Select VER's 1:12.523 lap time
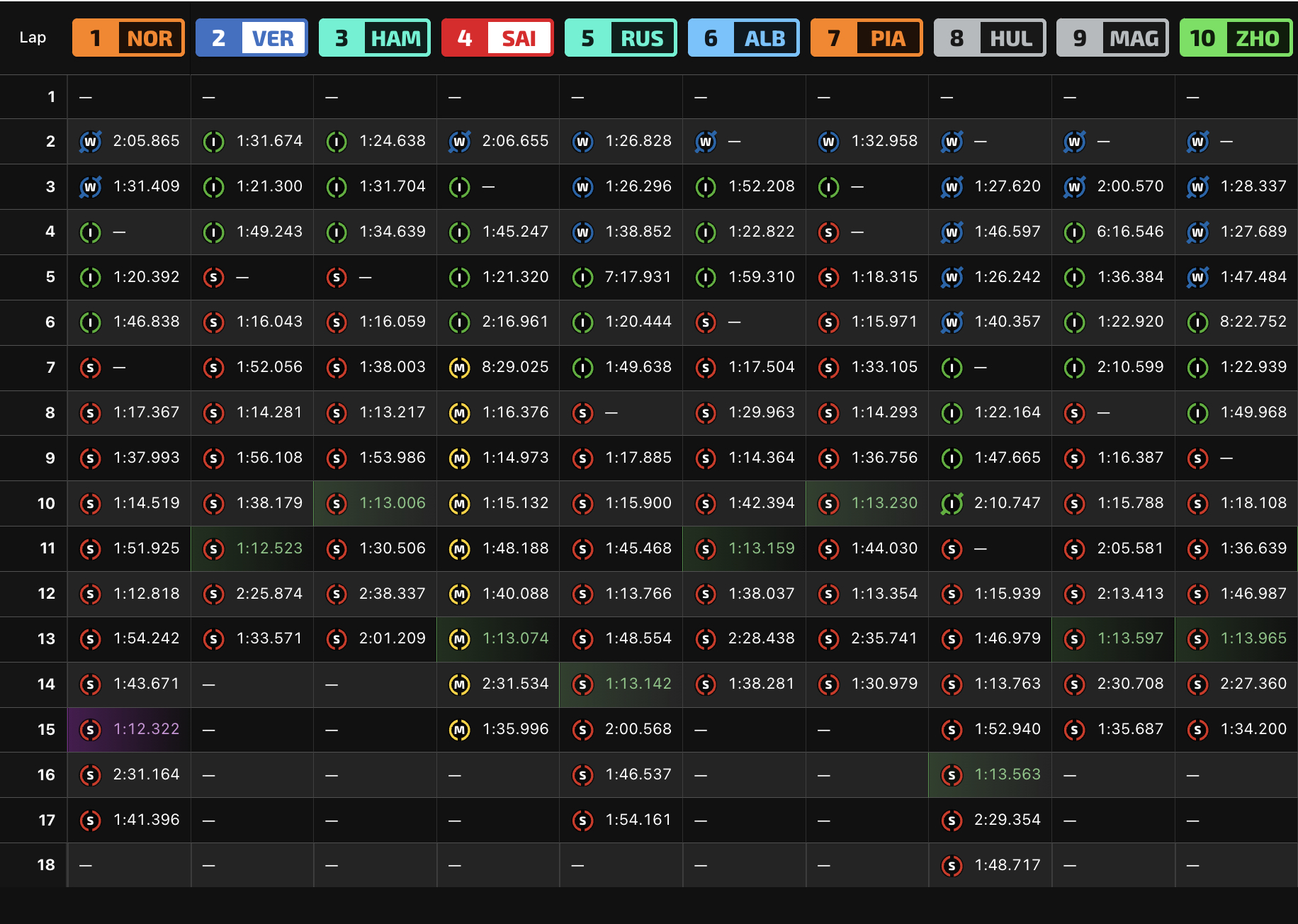The width and height of the screenshot is (1298, 924). point(269,548)
